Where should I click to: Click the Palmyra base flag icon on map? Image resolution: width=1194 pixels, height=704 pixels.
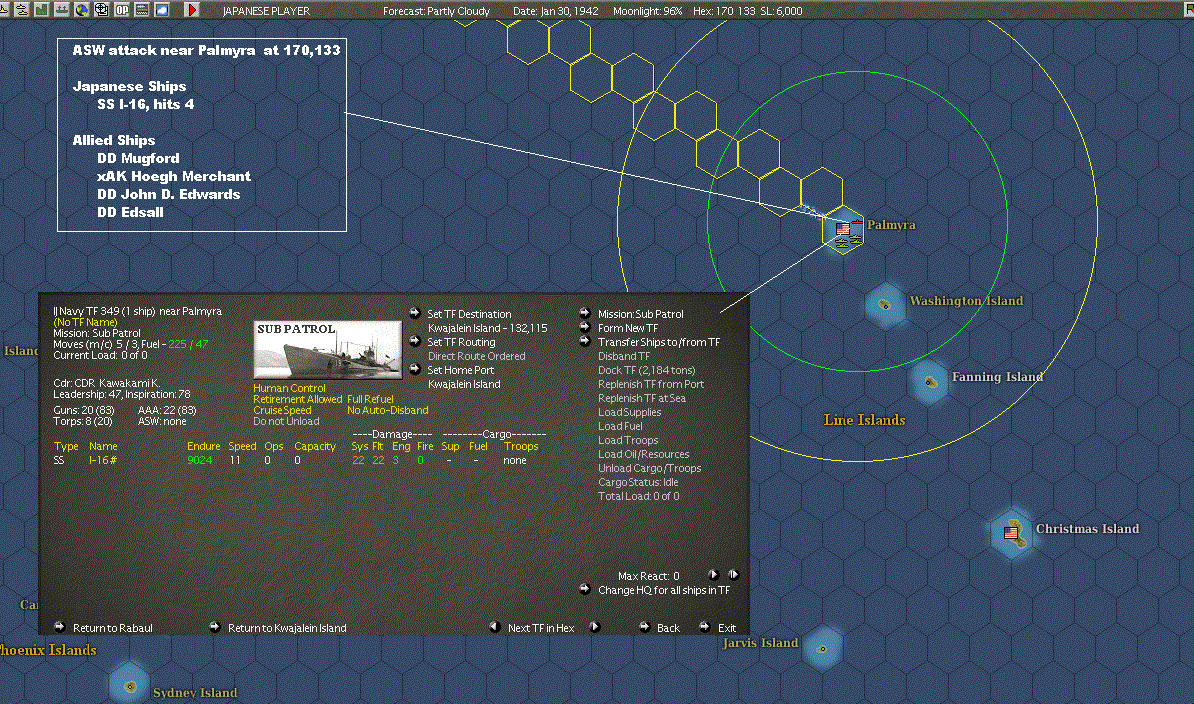click(843, 228)
